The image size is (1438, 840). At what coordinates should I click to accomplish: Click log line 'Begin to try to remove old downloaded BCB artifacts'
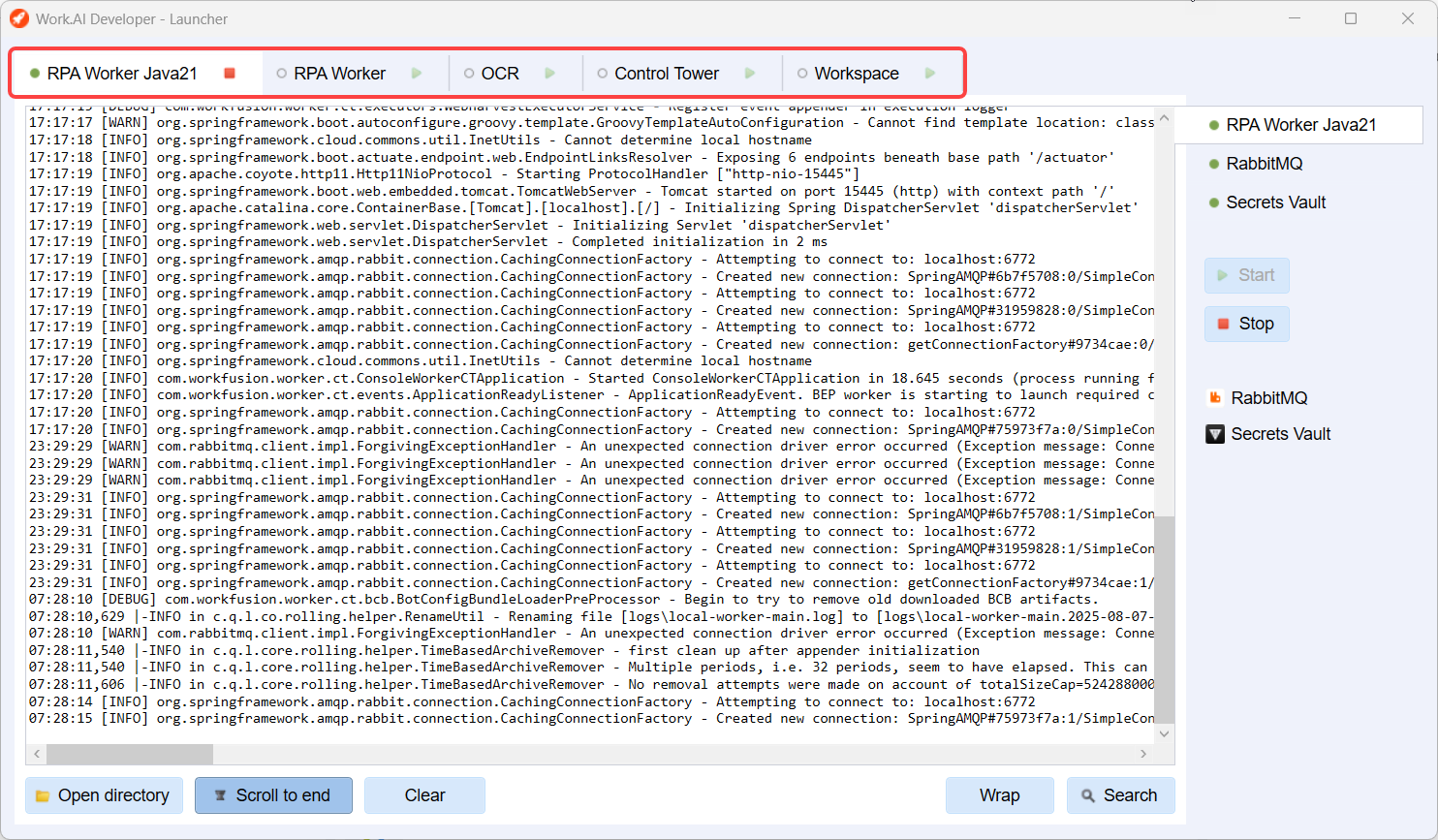coord(563,600)
